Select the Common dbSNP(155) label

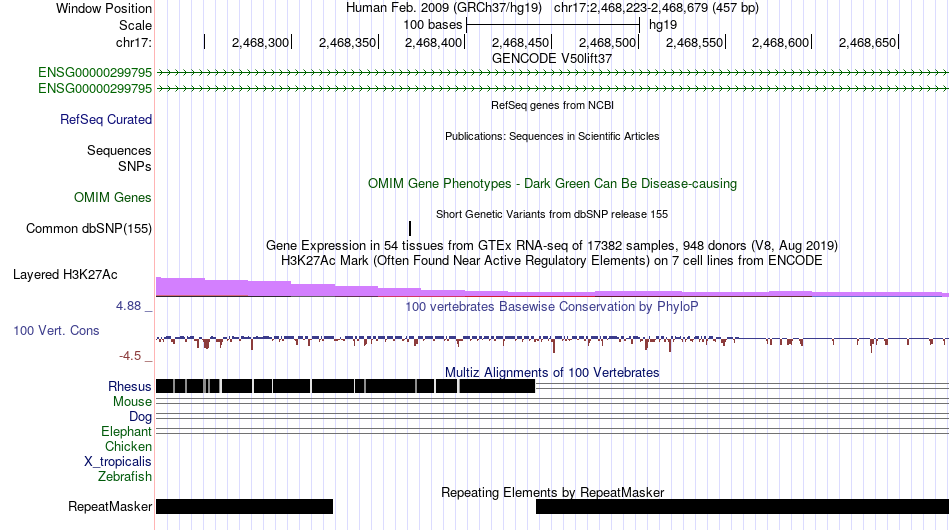89,228
